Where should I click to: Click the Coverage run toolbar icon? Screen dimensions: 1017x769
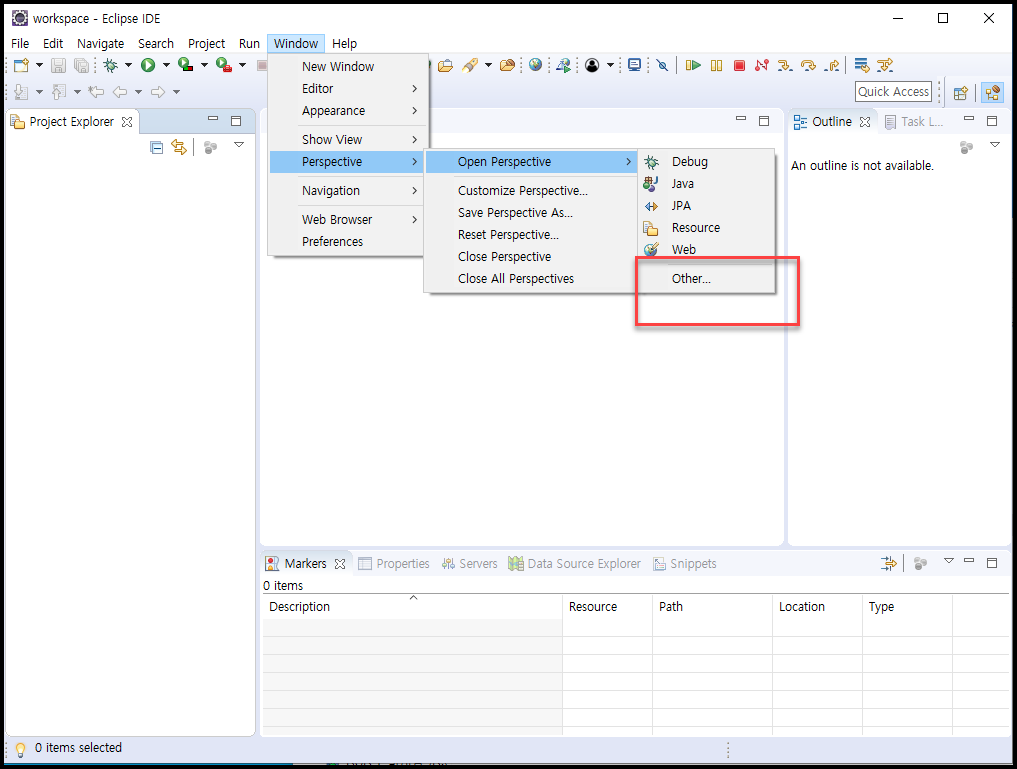point(185,65)
